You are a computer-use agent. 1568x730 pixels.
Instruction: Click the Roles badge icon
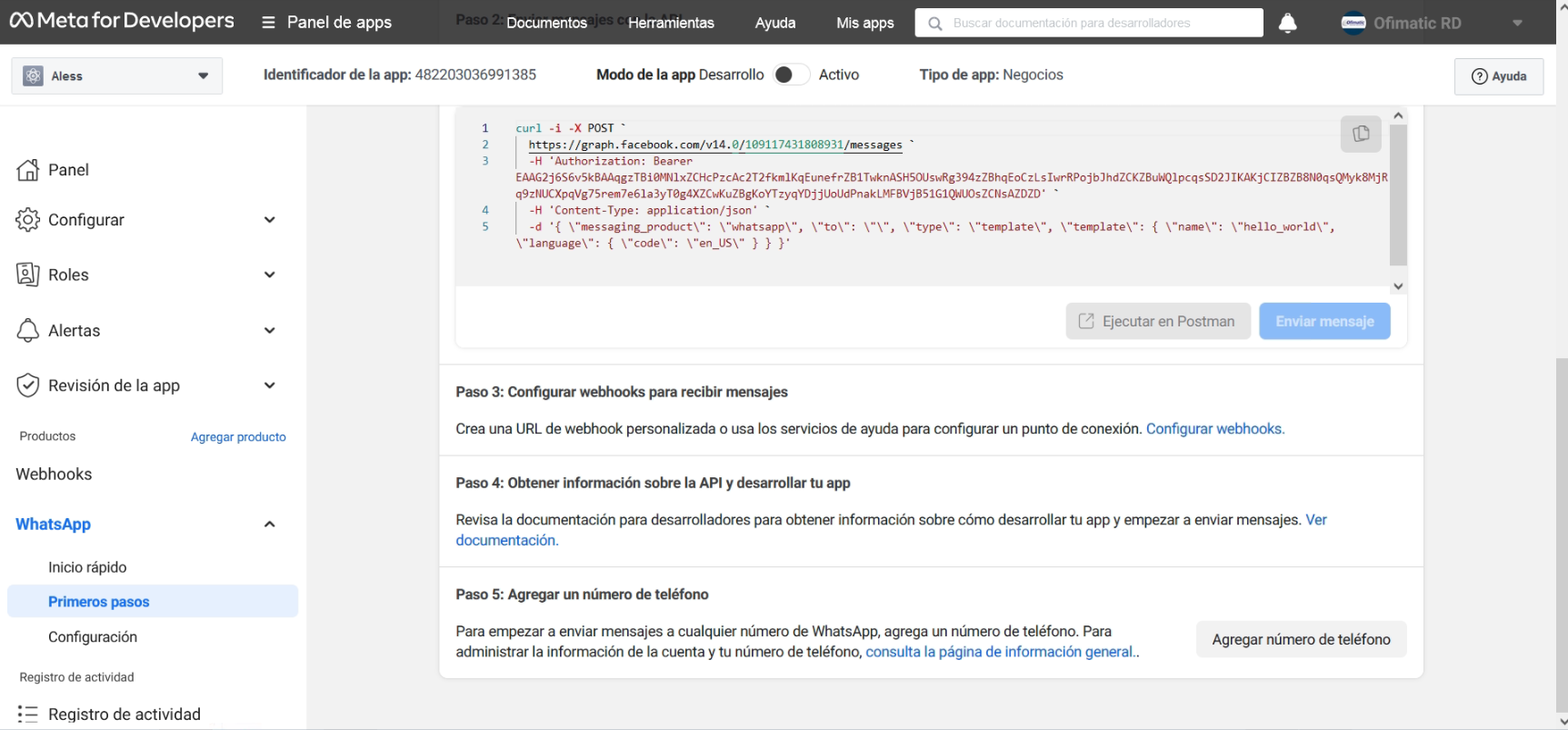click(x=28, y=275)
